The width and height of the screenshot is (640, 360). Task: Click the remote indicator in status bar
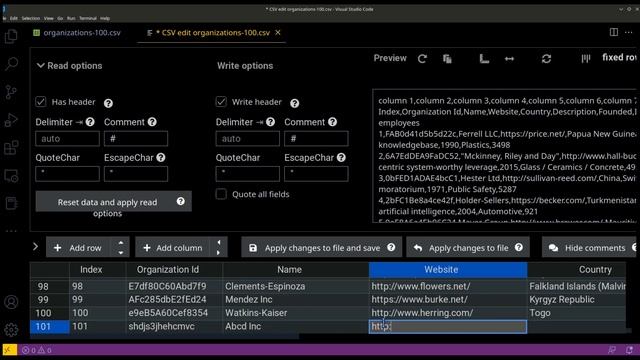[x=9, y=350]
